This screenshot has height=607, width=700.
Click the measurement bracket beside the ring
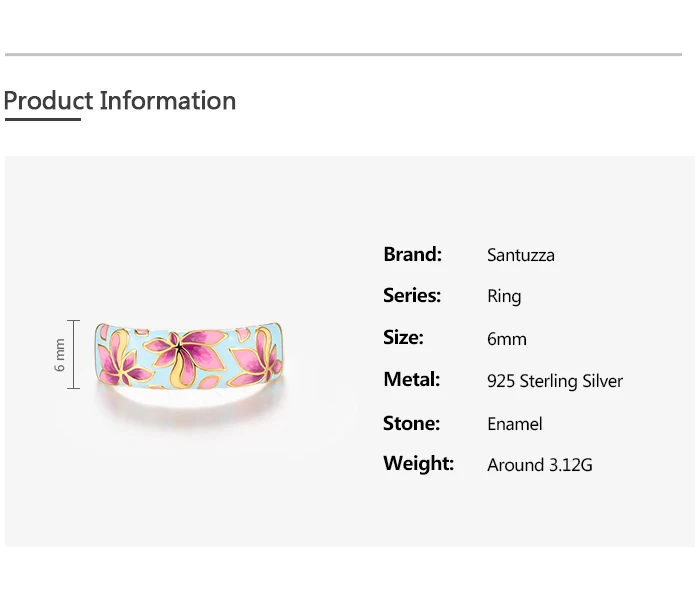73,355
